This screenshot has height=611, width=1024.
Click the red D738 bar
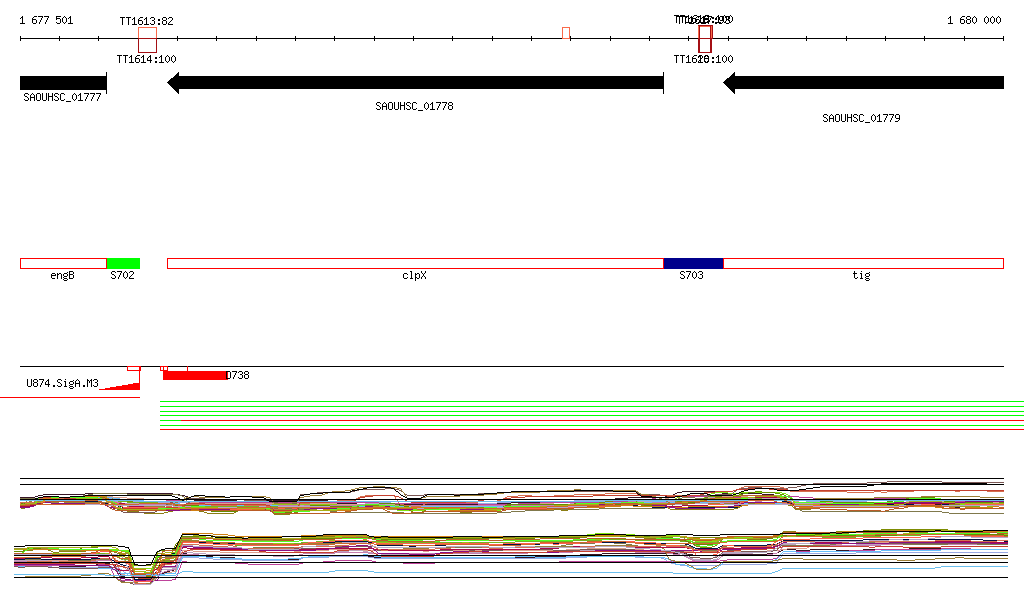[x=195, y=375]
